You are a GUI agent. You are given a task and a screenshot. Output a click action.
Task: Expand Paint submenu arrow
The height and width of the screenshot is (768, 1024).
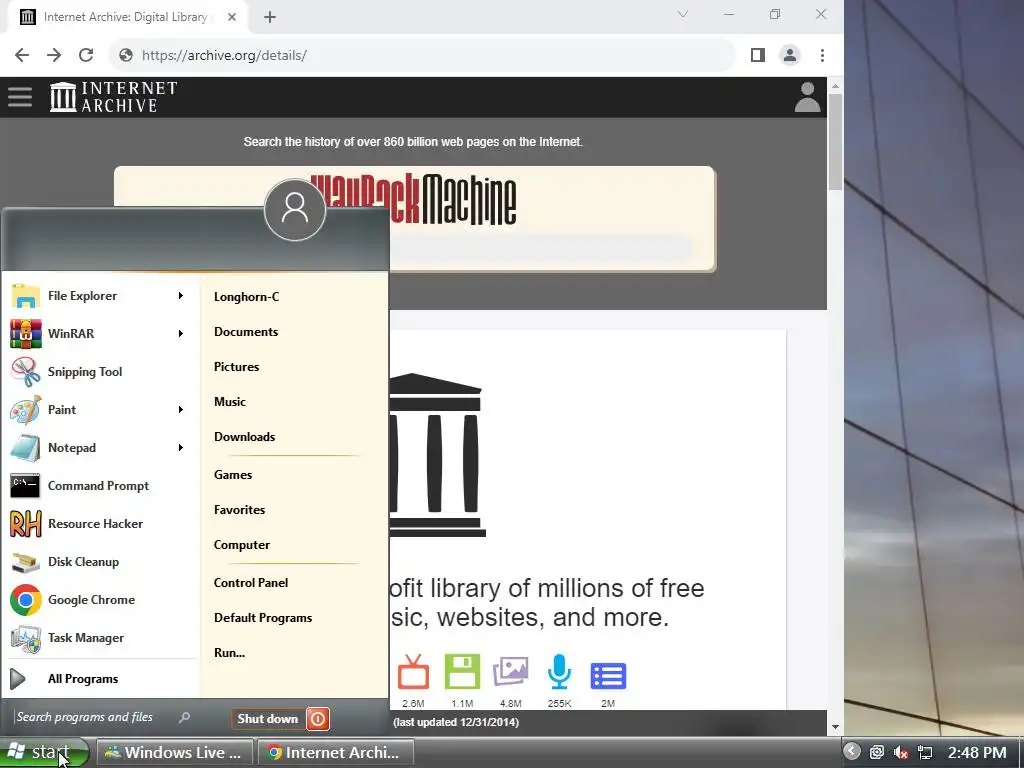click(x=180, y=409)
